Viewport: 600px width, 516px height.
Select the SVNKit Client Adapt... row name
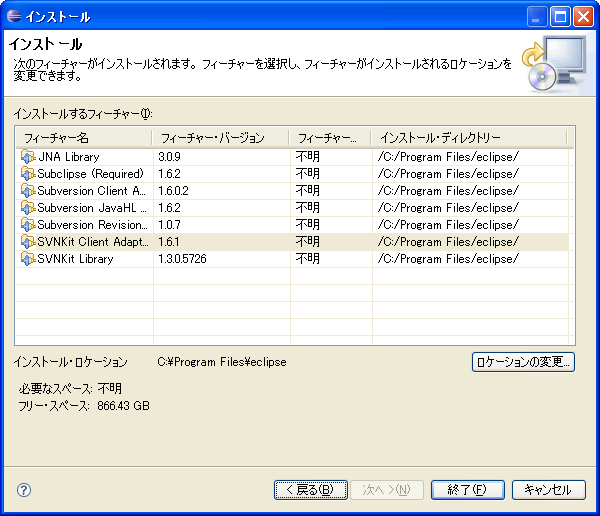[x=93, y=242]
